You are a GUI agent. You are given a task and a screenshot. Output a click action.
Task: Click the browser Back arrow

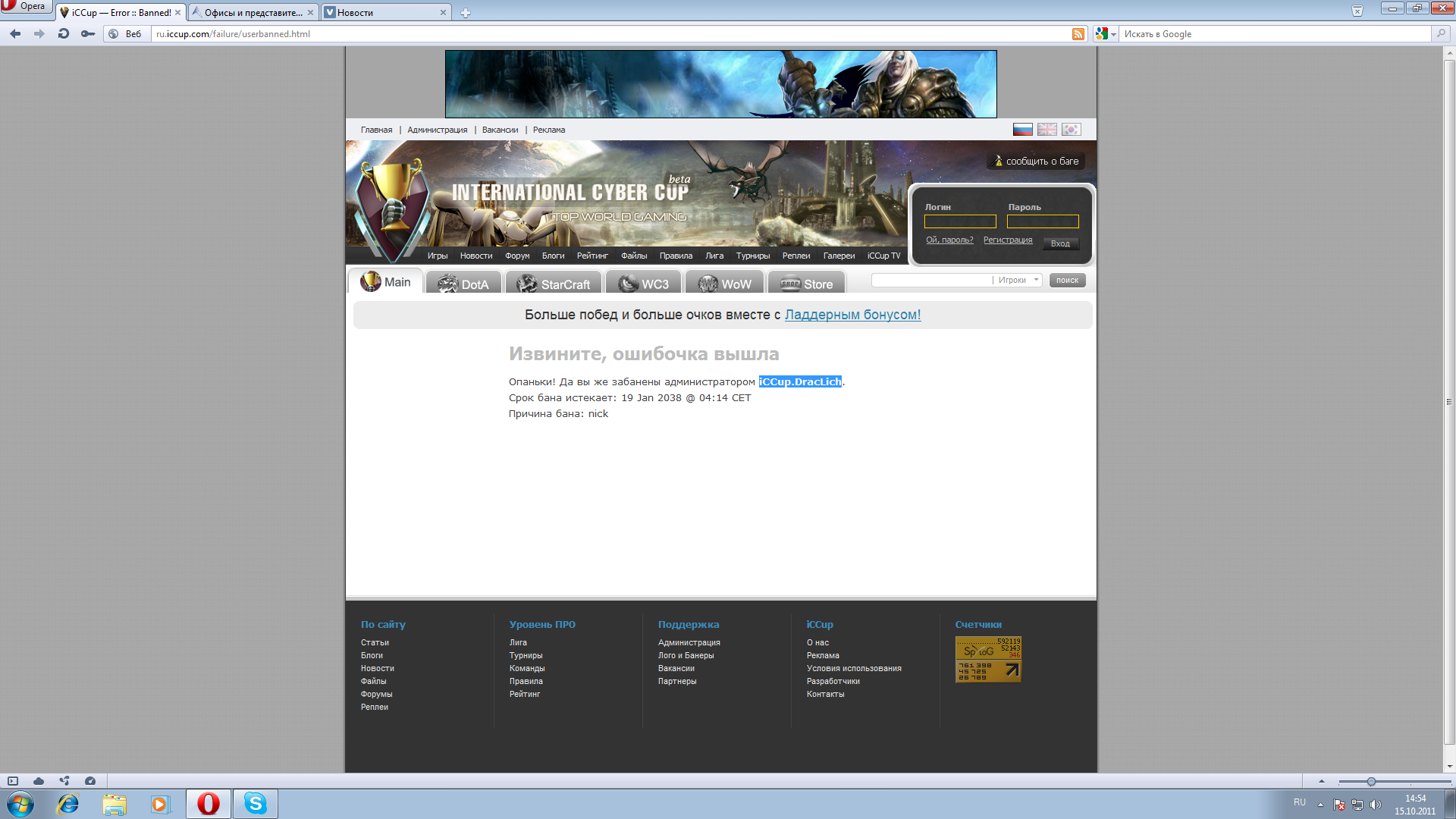coord(15,33)
